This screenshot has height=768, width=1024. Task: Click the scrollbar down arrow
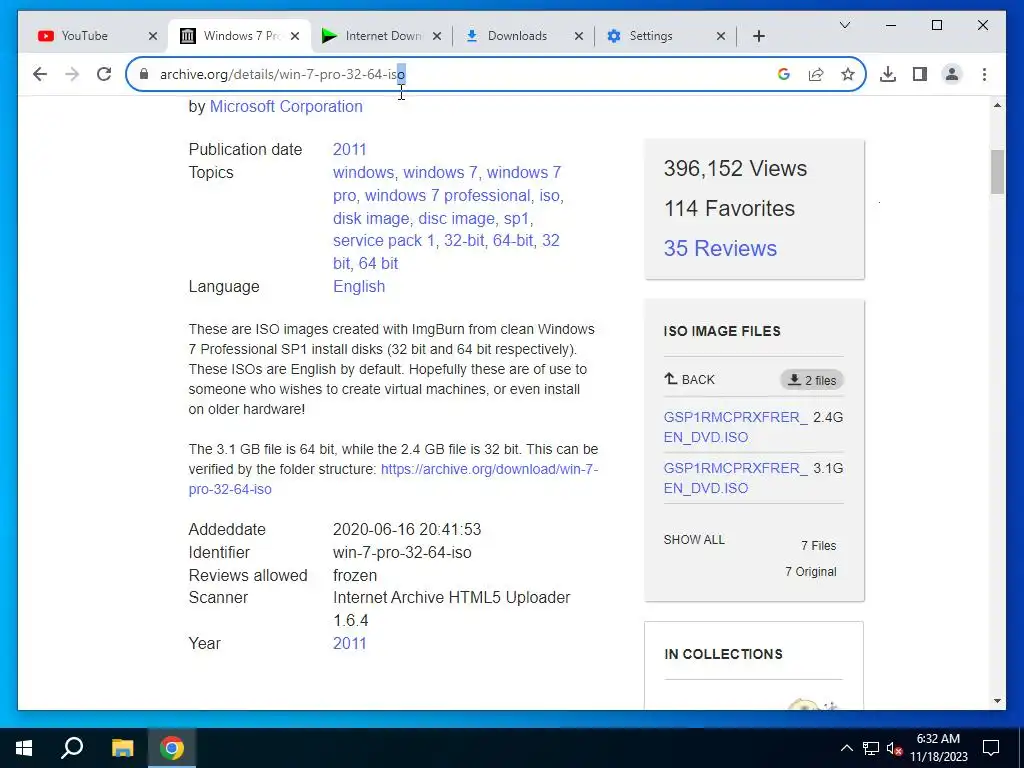pyautogui.click(x=997, y=701)
